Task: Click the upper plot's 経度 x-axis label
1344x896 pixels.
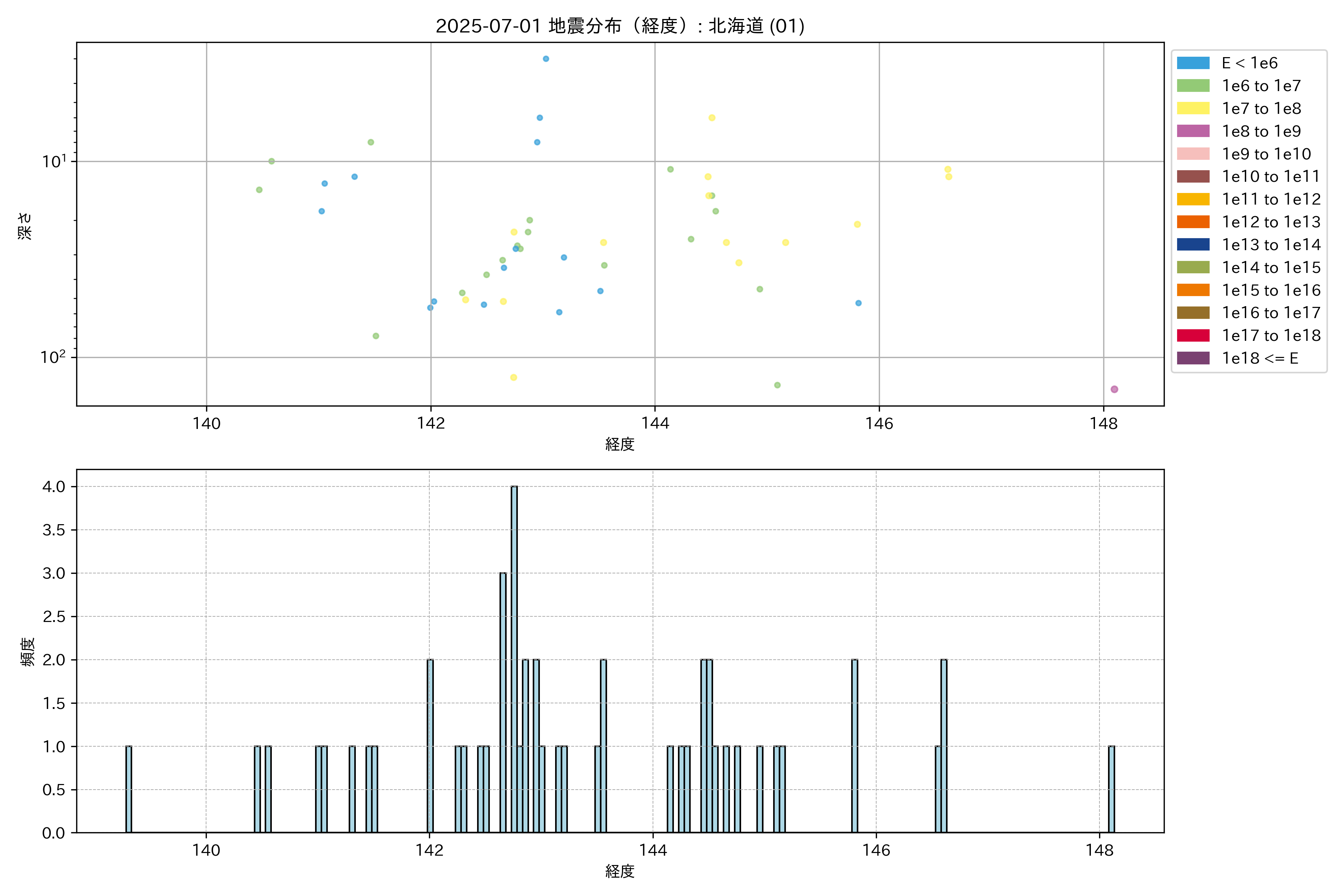Action: tap(619, 444)
